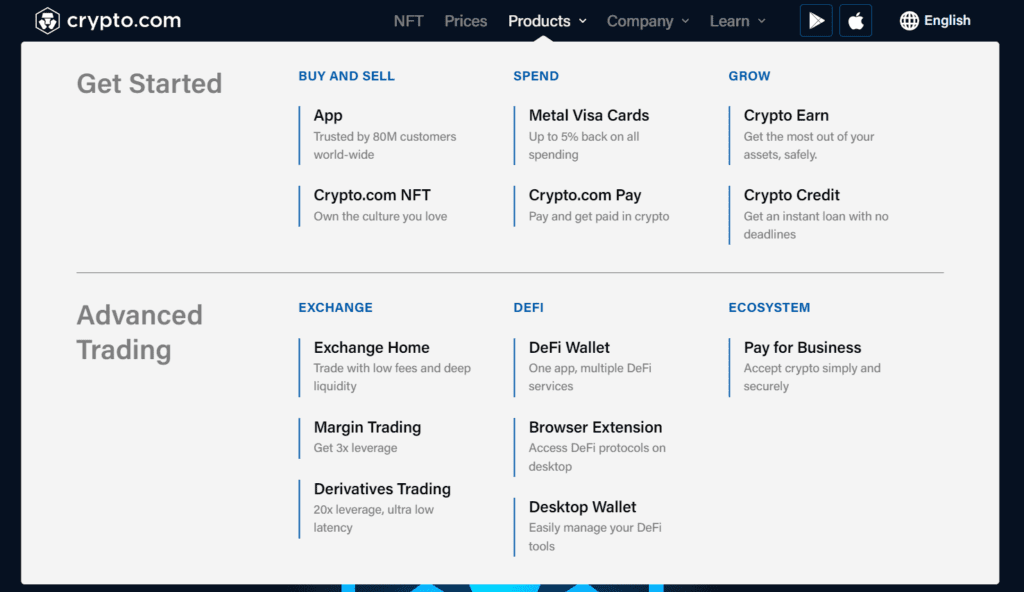The image size is (1024, 592).
Task: Click the crypto.com lion shield logo icon
Action: 48,21
